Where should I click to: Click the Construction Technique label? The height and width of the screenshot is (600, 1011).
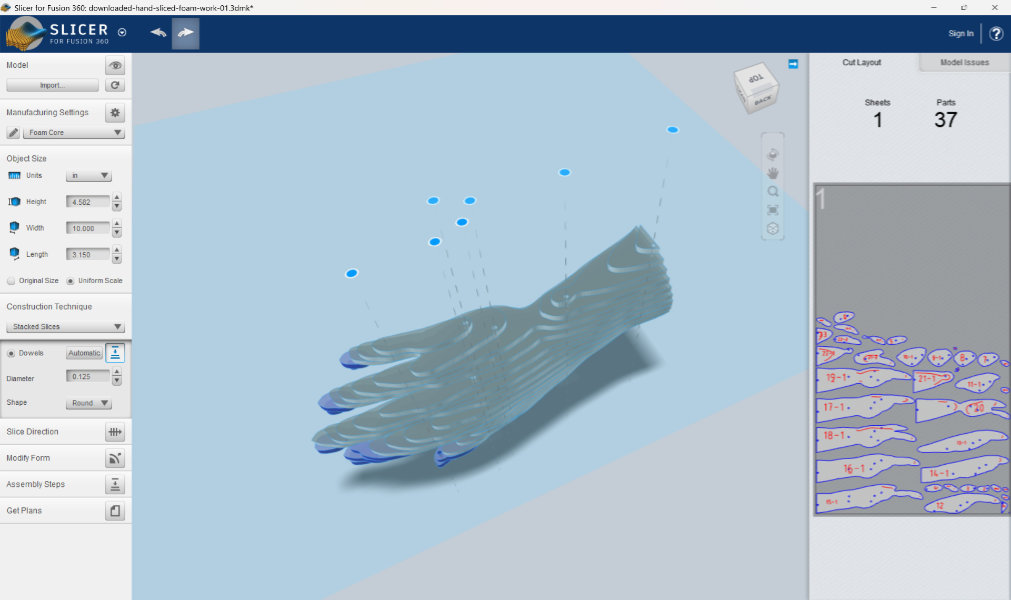point(49,307)
